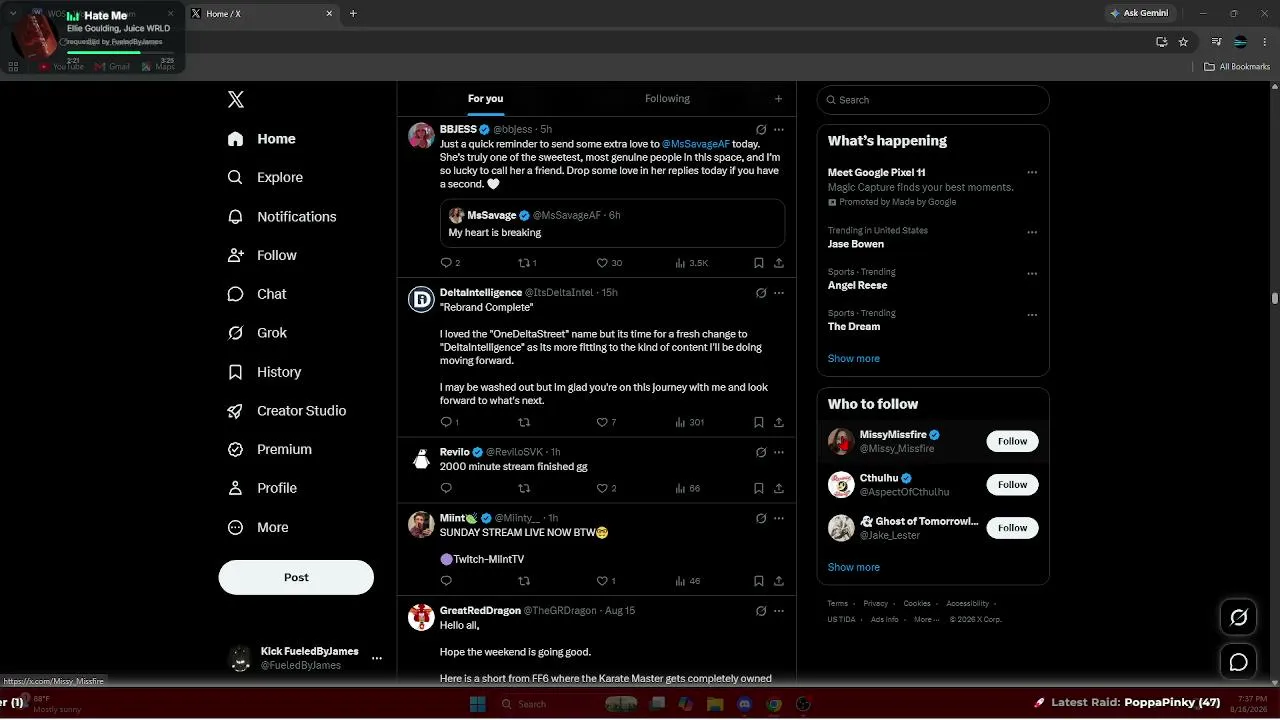Follow Ghost of Tomorrowl... account
Viewport: 1280px width, 720px height.
(1012, 528)
